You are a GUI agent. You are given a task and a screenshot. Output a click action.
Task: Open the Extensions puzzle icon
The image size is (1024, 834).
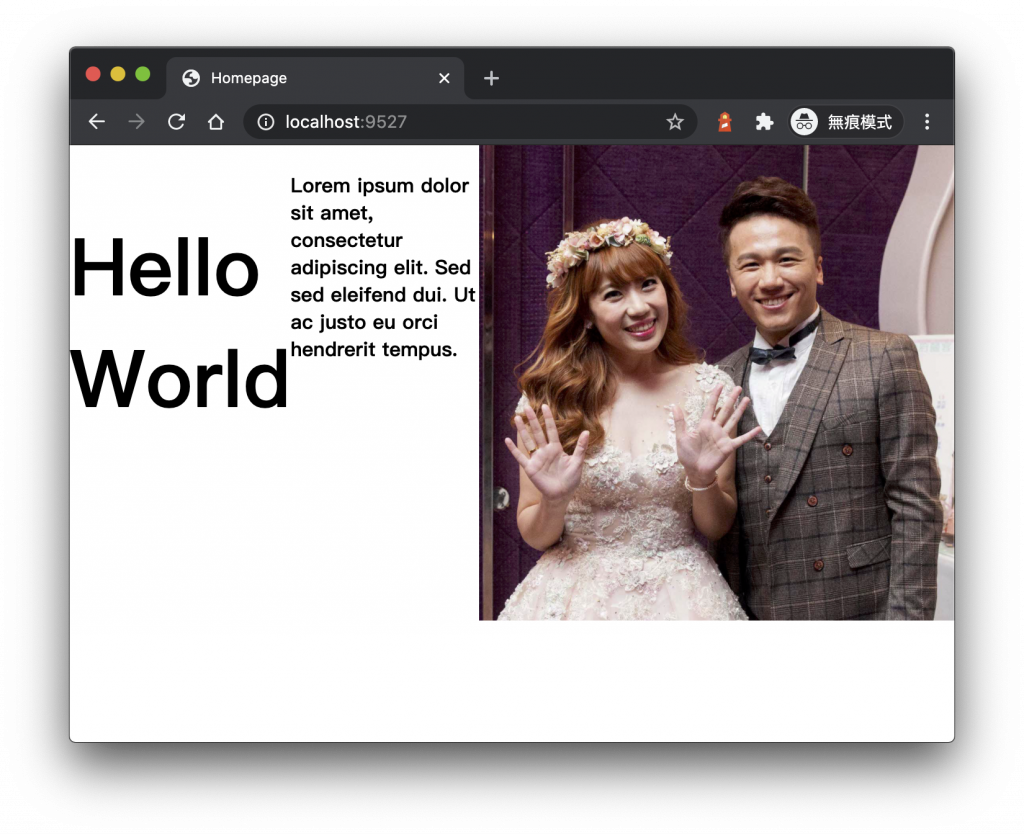coord(764,122)
